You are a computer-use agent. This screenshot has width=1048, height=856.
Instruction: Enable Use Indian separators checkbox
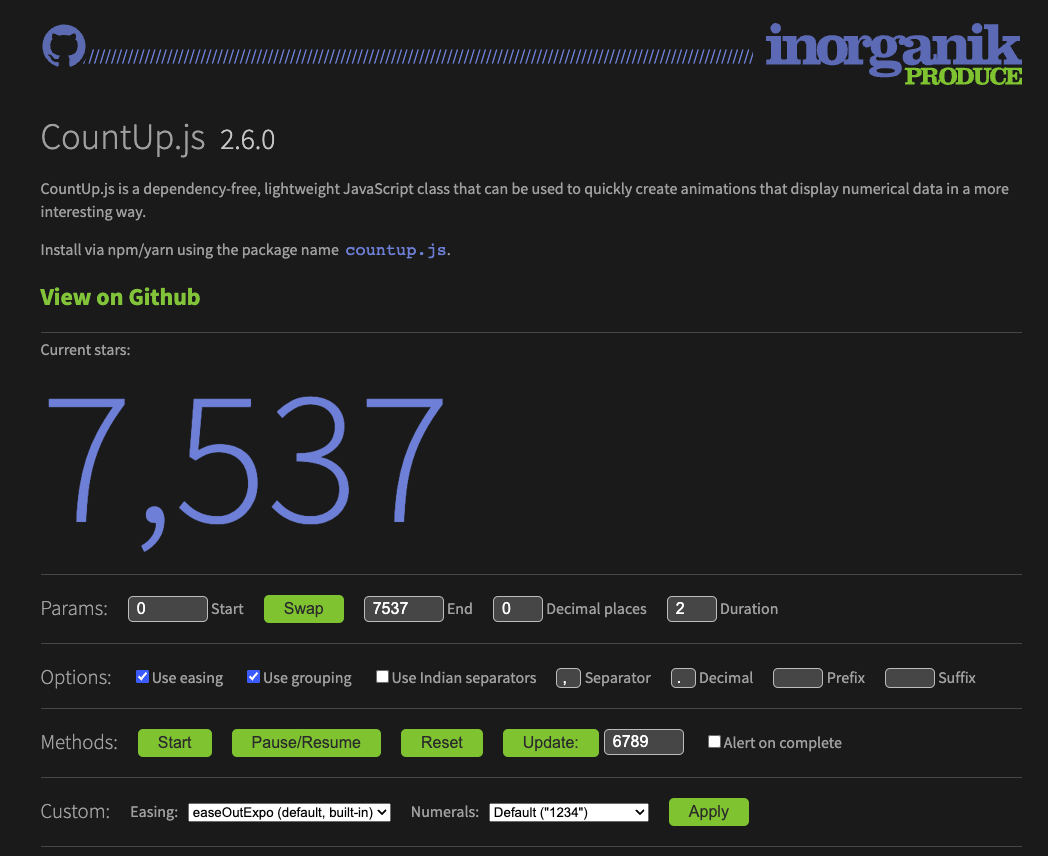coord(382,677)
